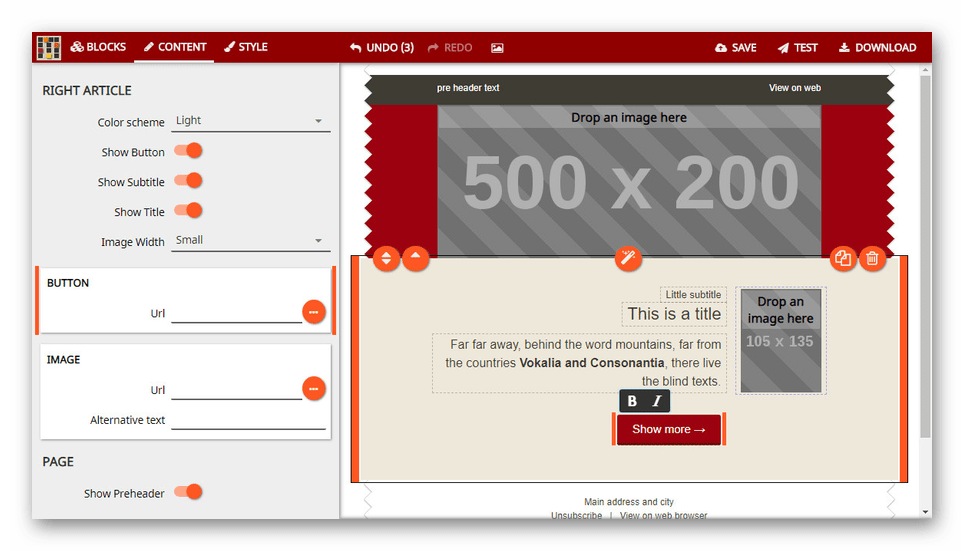This screenshot has height=551, width=964.
Task: Open the image gallery icon
Action: (497, 47)
